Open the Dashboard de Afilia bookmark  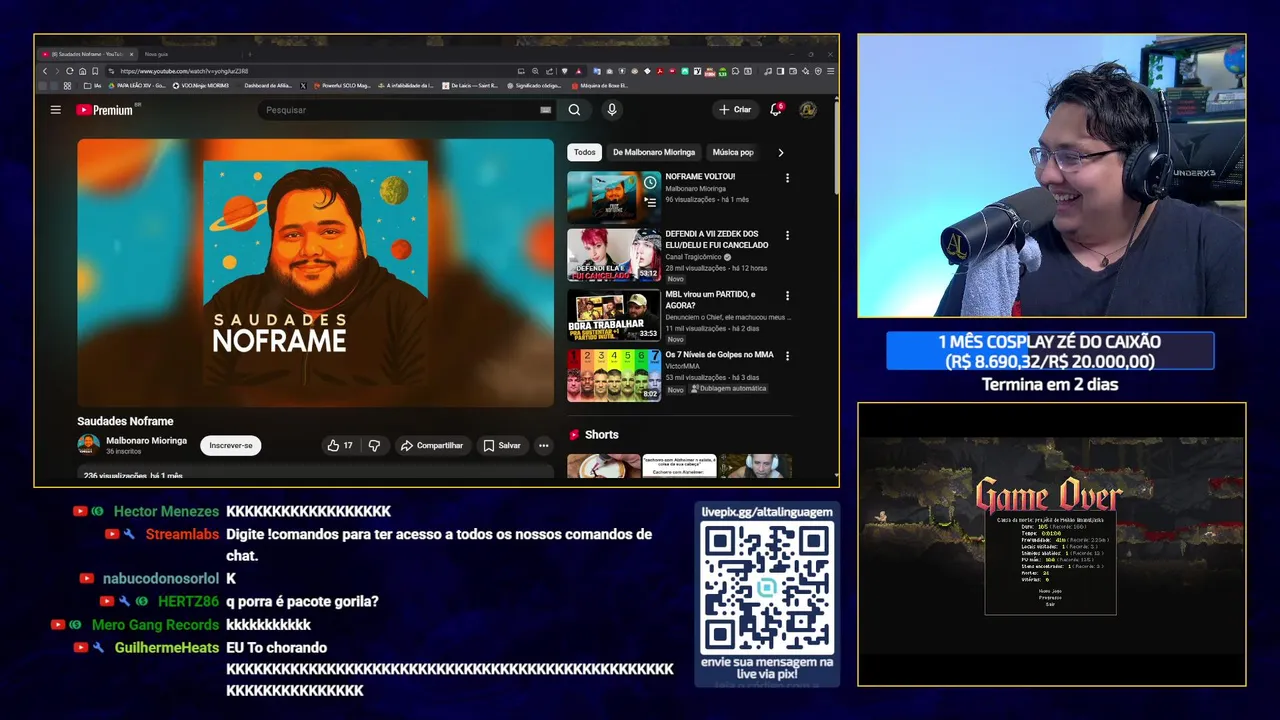[x=267, y=86]
